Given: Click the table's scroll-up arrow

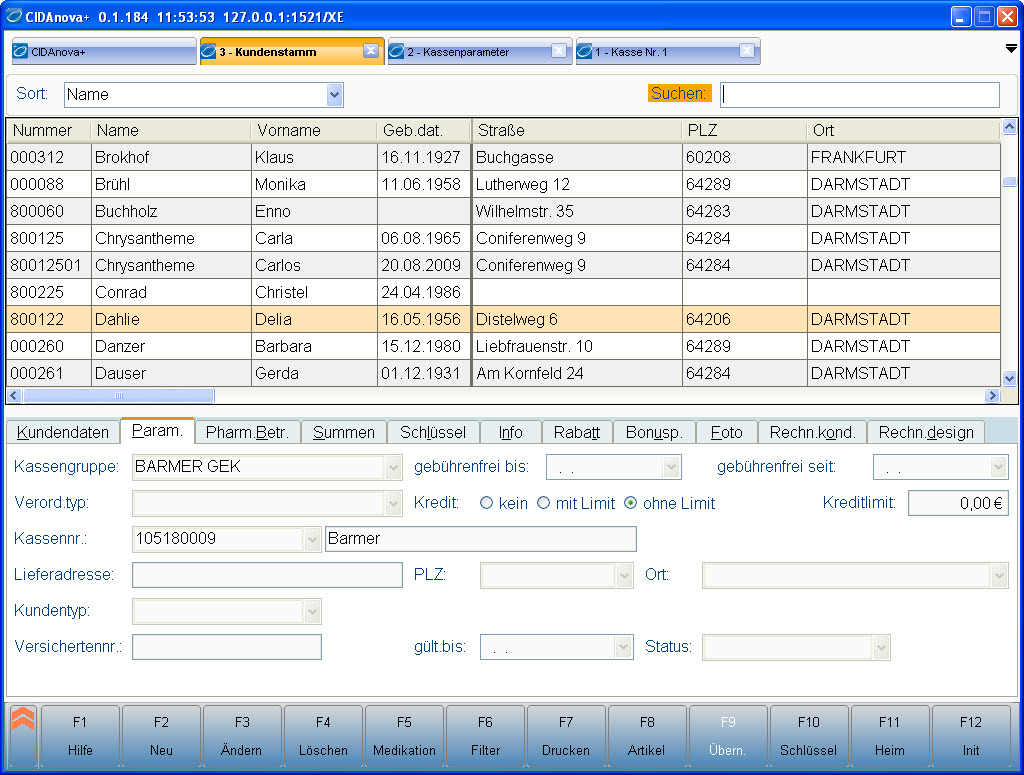Looking at the screenshot, I should tap(1009, 127).
